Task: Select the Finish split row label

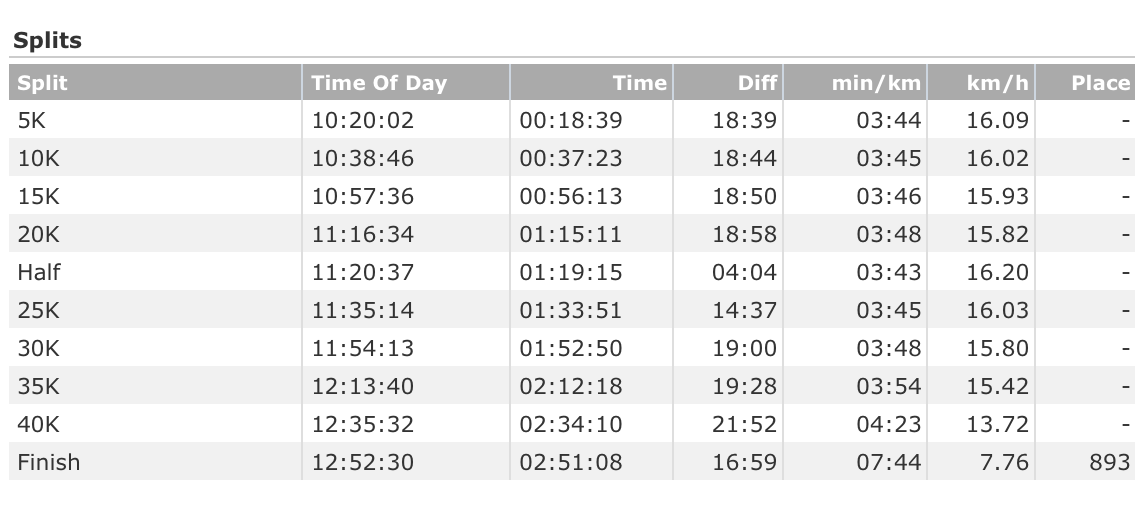Action: (48, 463)
